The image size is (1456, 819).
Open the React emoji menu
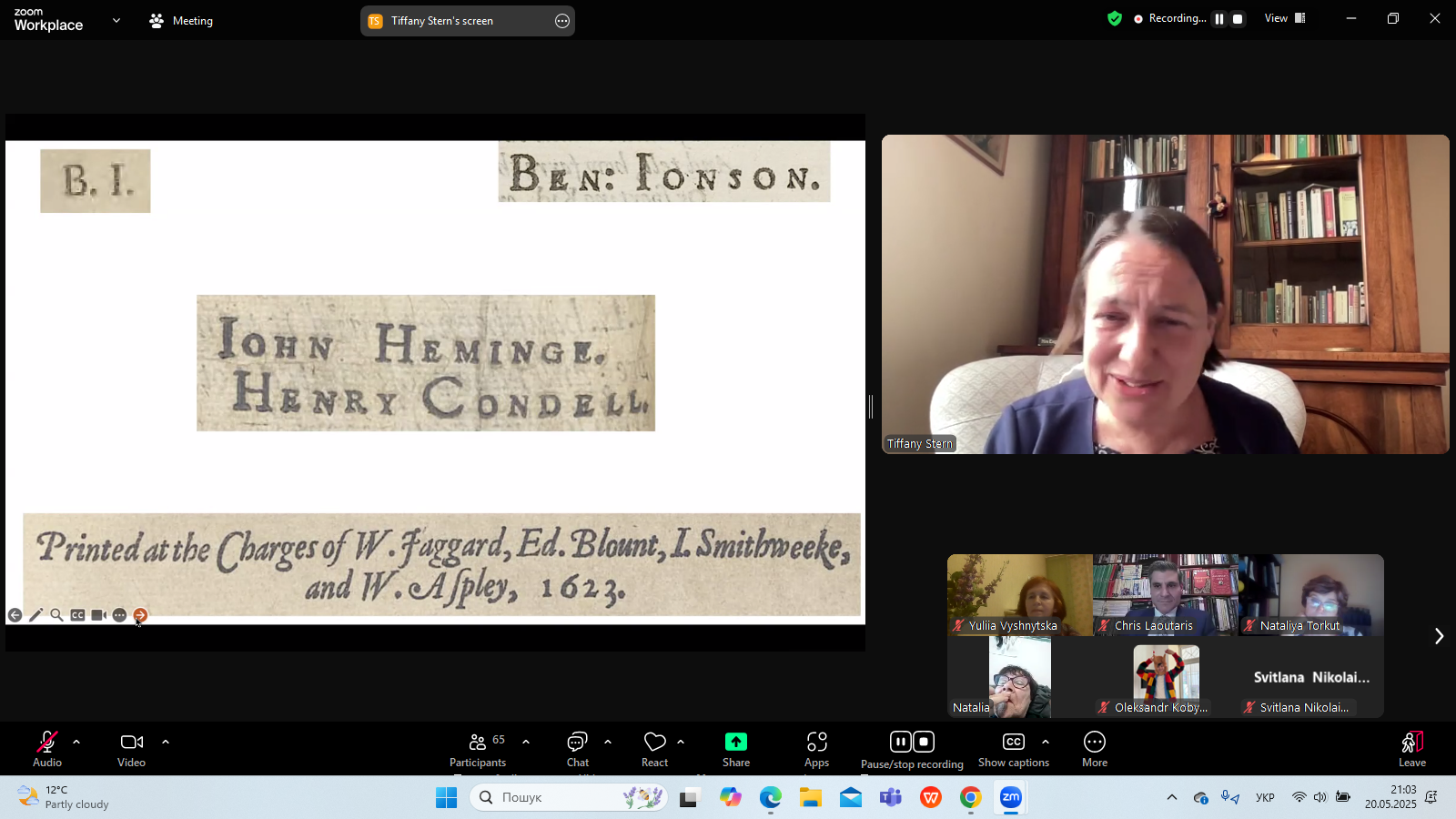(x=654, y=749)
